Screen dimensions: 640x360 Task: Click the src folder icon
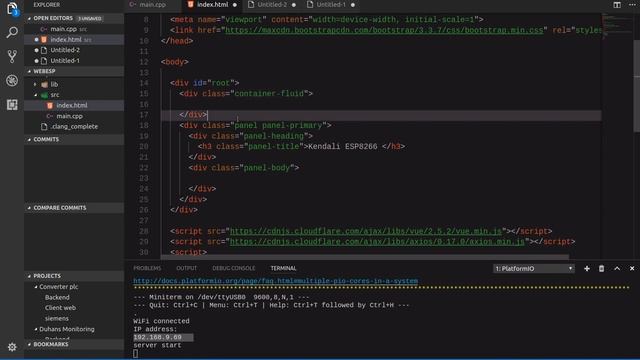[x=44, y=95]
